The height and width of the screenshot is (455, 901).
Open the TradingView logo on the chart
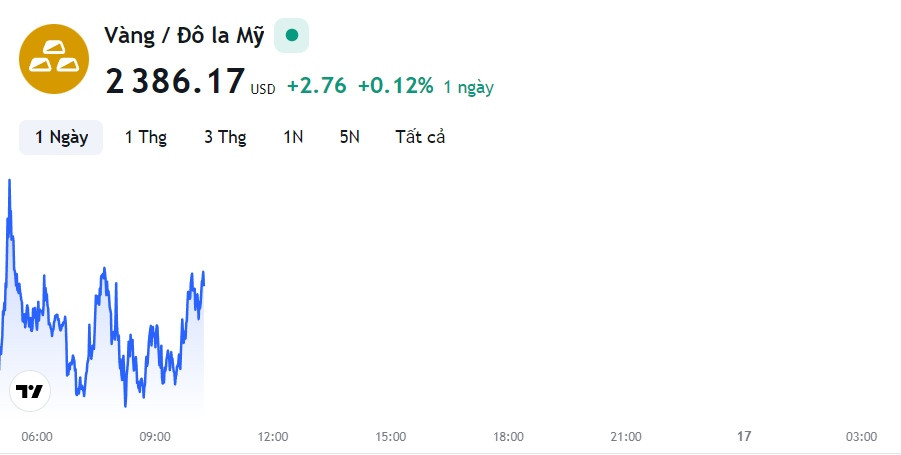pyautogui.click(x=30, y=391)
